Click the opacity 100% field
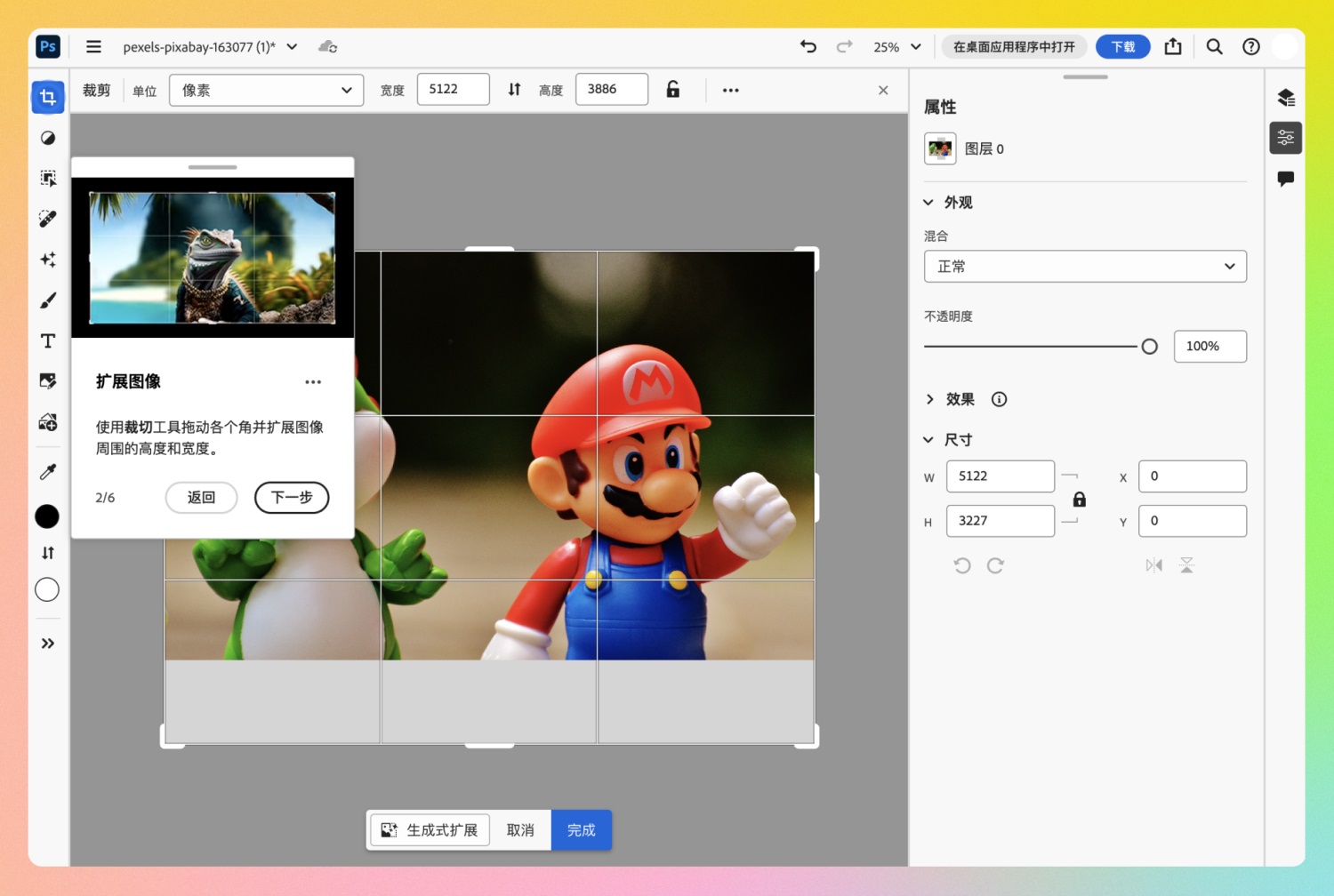Viewport: 1334px width, 896px height. (1210, 347)
